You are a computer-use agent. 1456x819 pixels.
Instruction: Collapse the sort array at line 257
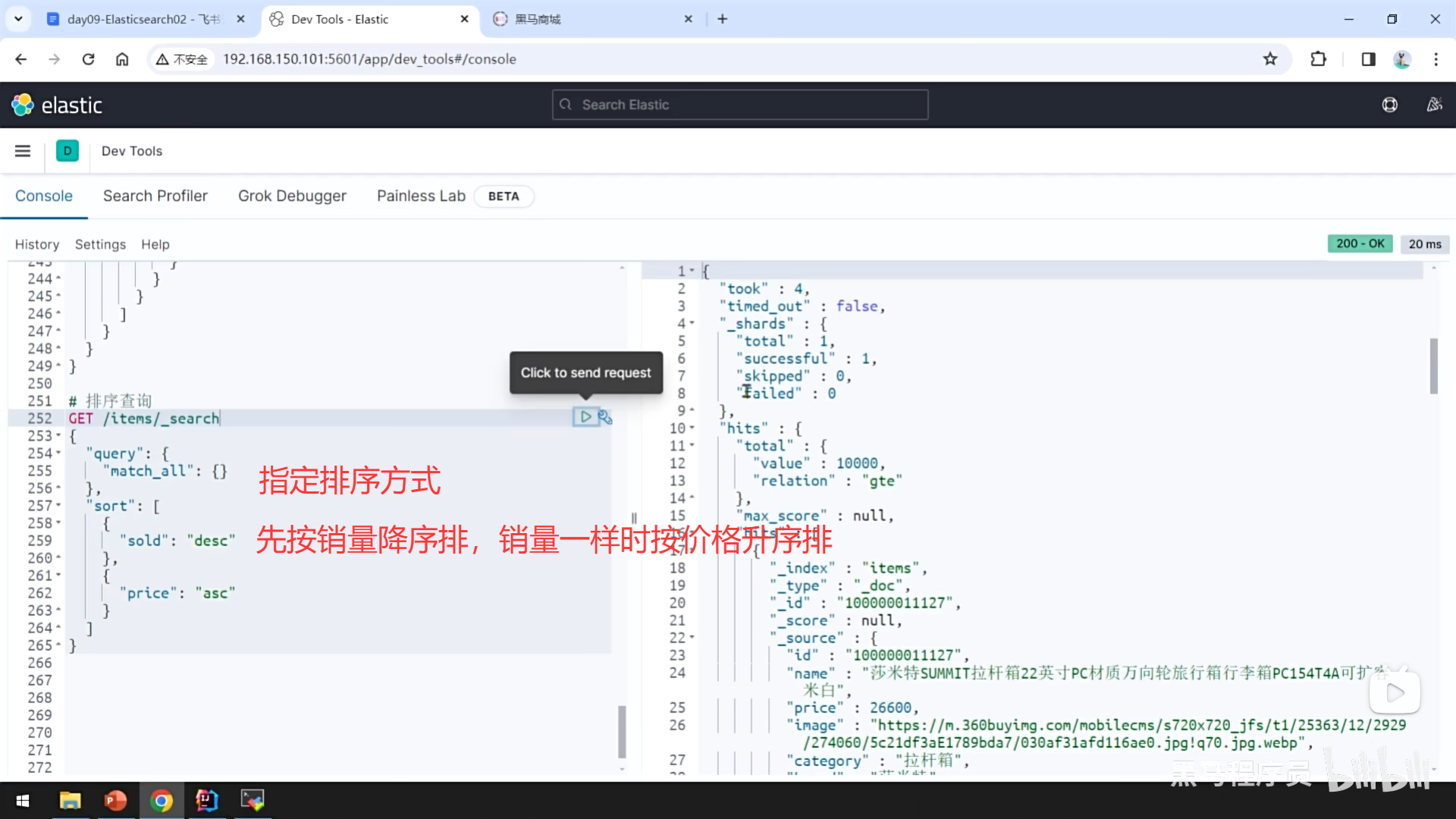(x=59, y=506)
